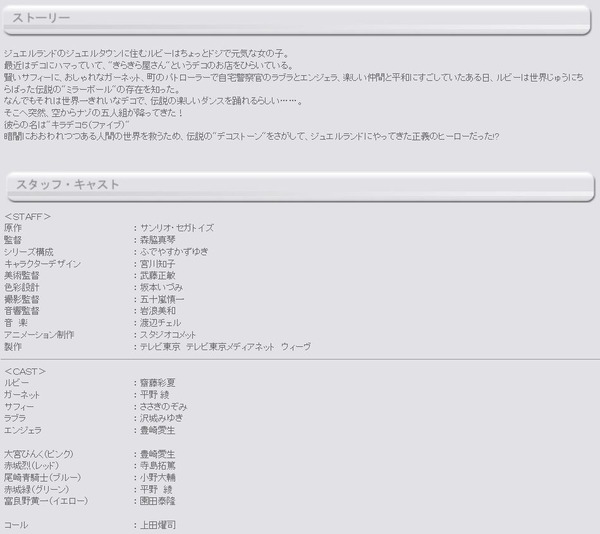Click the ガーネット character label
The image size is (600, 534).
(x=22, y=394)
